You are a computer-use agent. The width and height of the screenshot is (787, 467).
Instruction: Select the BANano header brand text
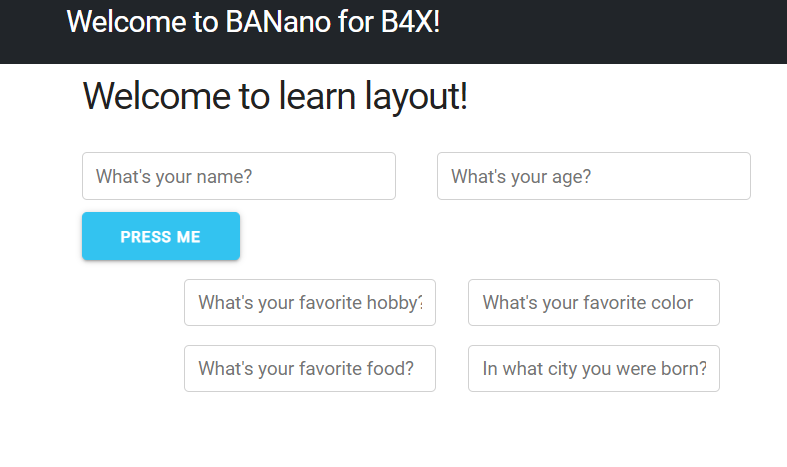[253, 21]
